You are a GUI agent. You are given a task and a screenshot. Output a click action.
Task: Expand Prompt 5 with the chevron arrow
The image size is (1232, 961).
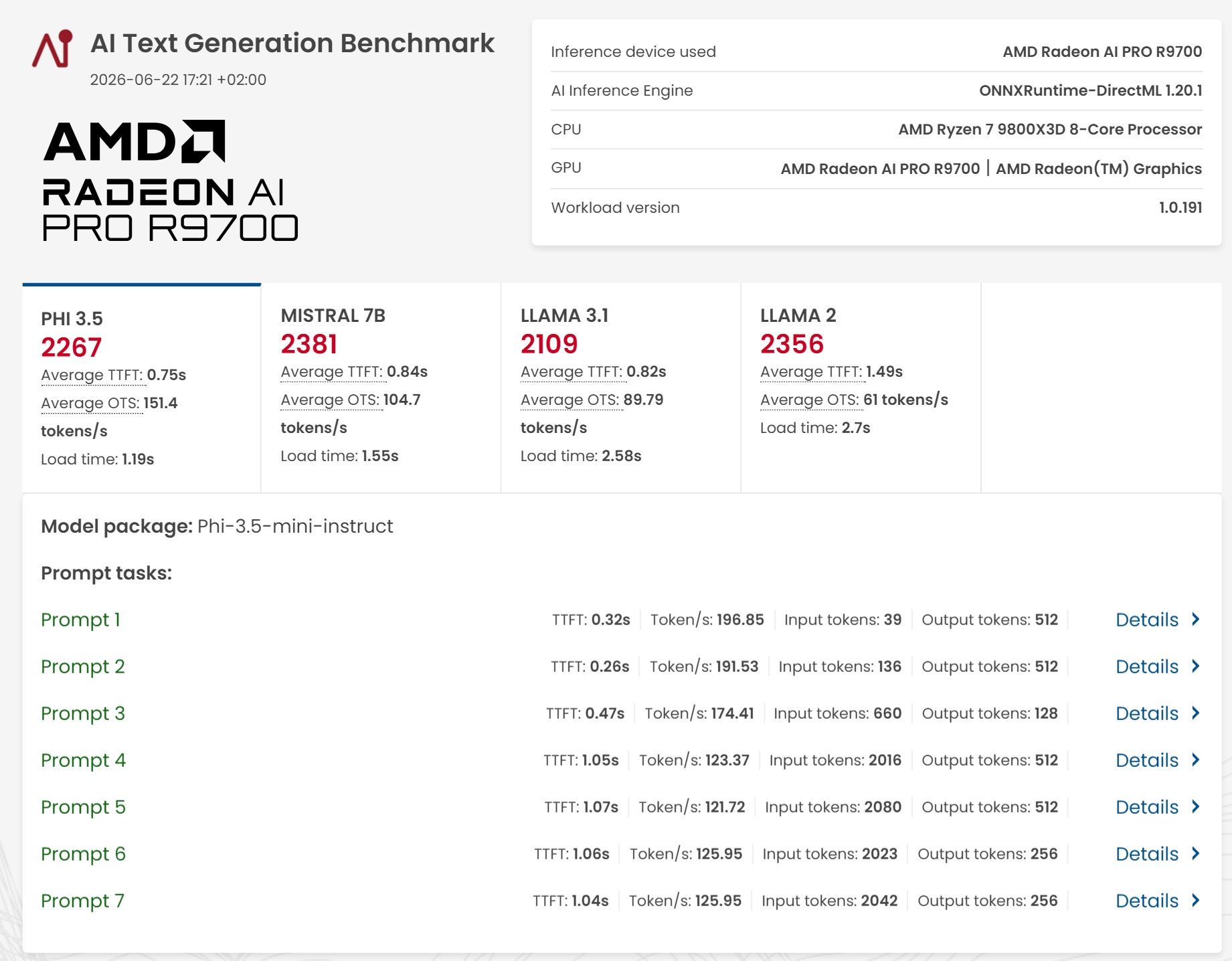click(1196, 806)
